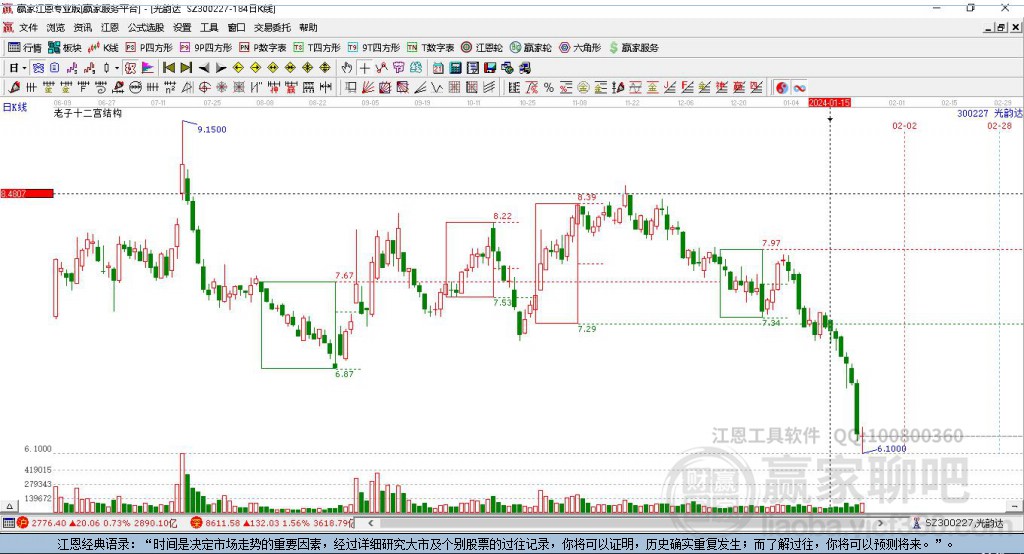
Task: Click the red 8.4807 price label
Action: (27, 193)
